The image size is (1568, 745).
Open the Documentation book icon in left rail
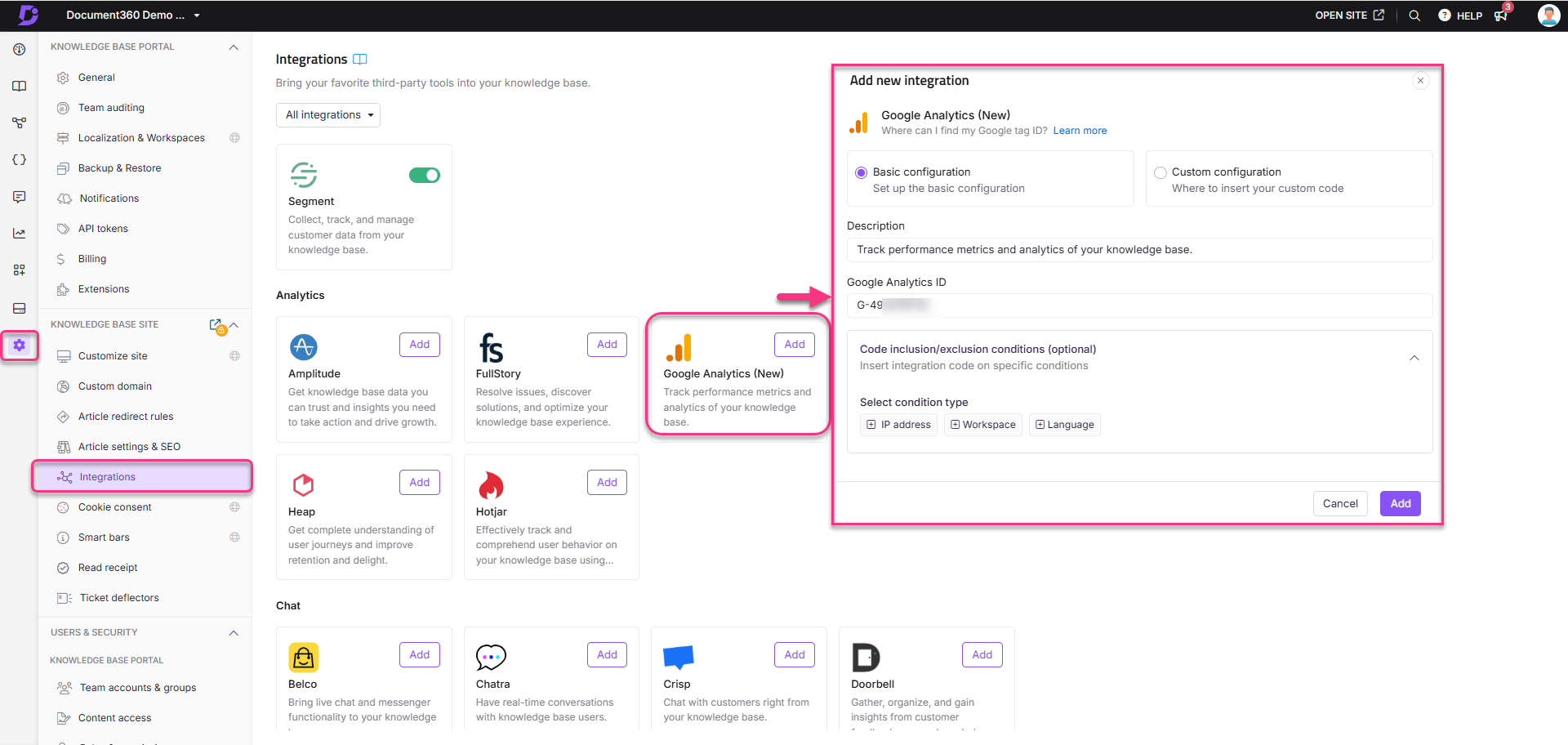(x=20, y=86)
